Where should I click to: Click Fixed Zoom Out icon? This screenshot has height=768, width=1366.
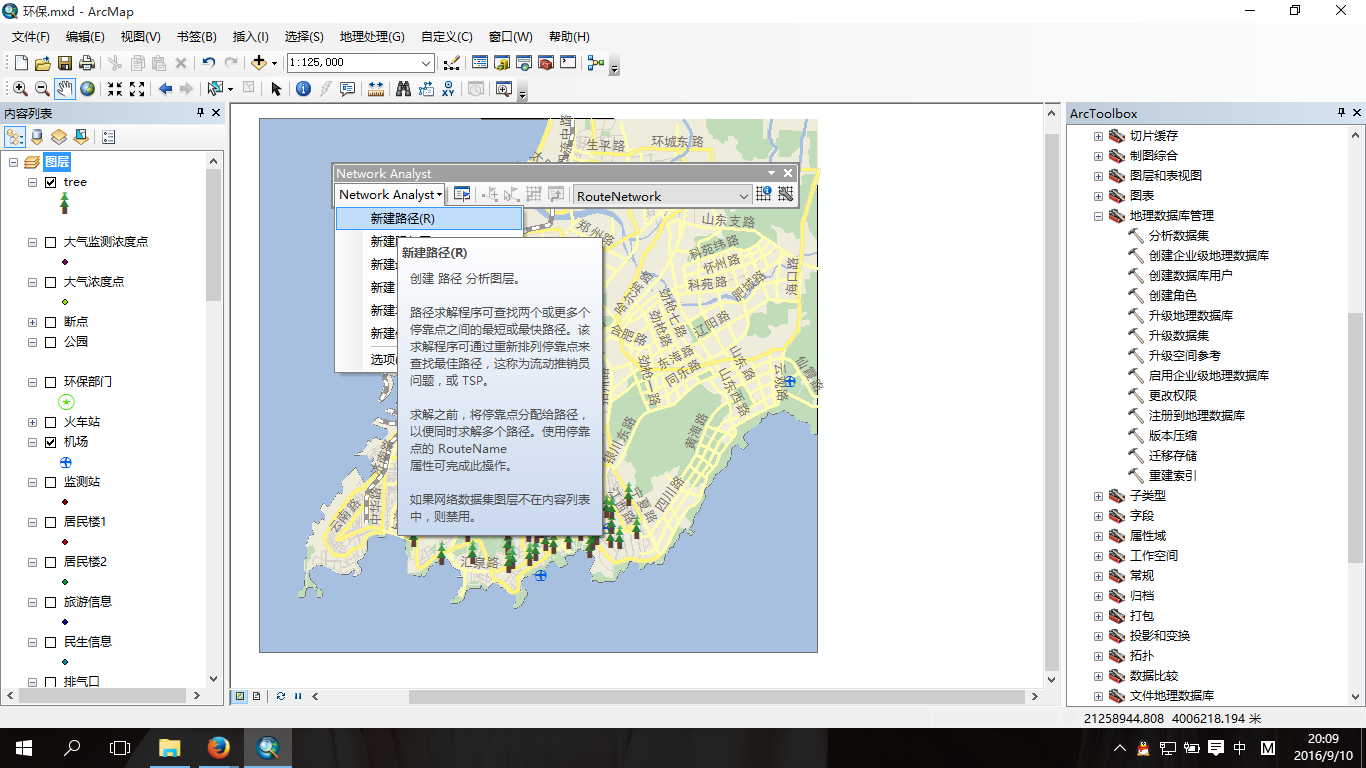click(137, 89)
